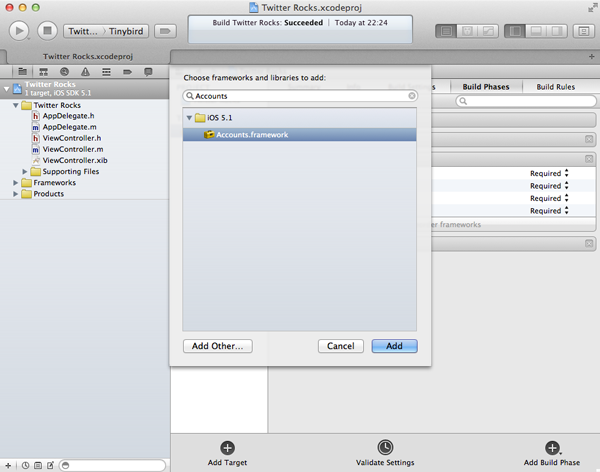Show the Debug area view toggle
600x472 pixels.
pos(536,31)
